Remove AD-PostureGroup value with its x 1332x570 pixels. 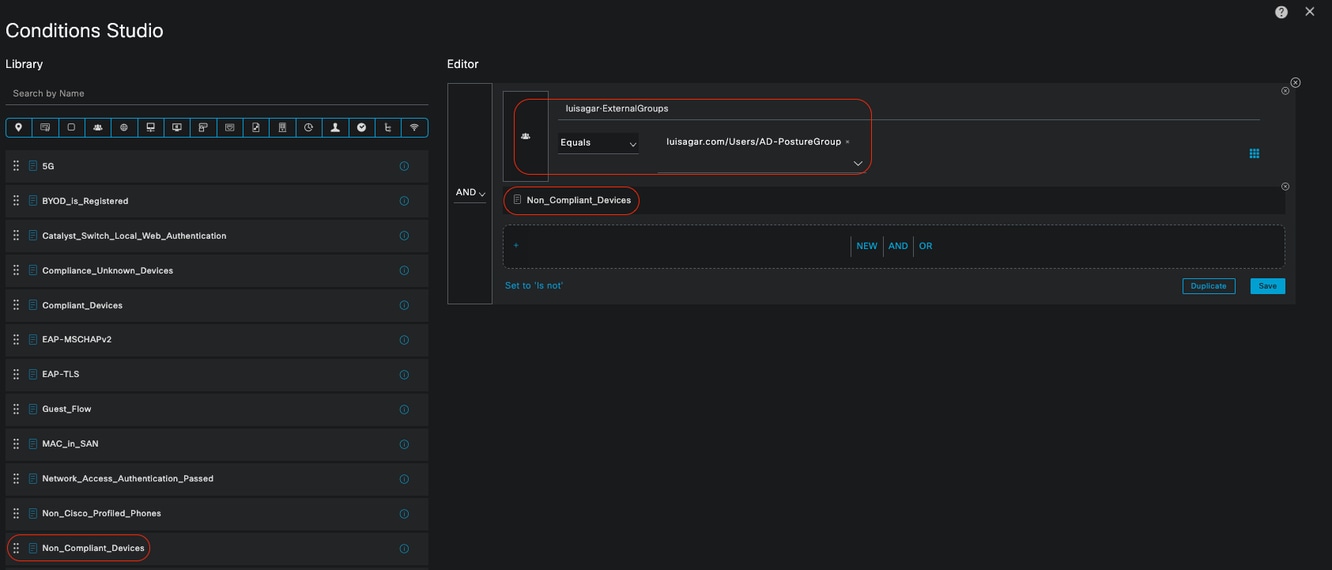848,142
